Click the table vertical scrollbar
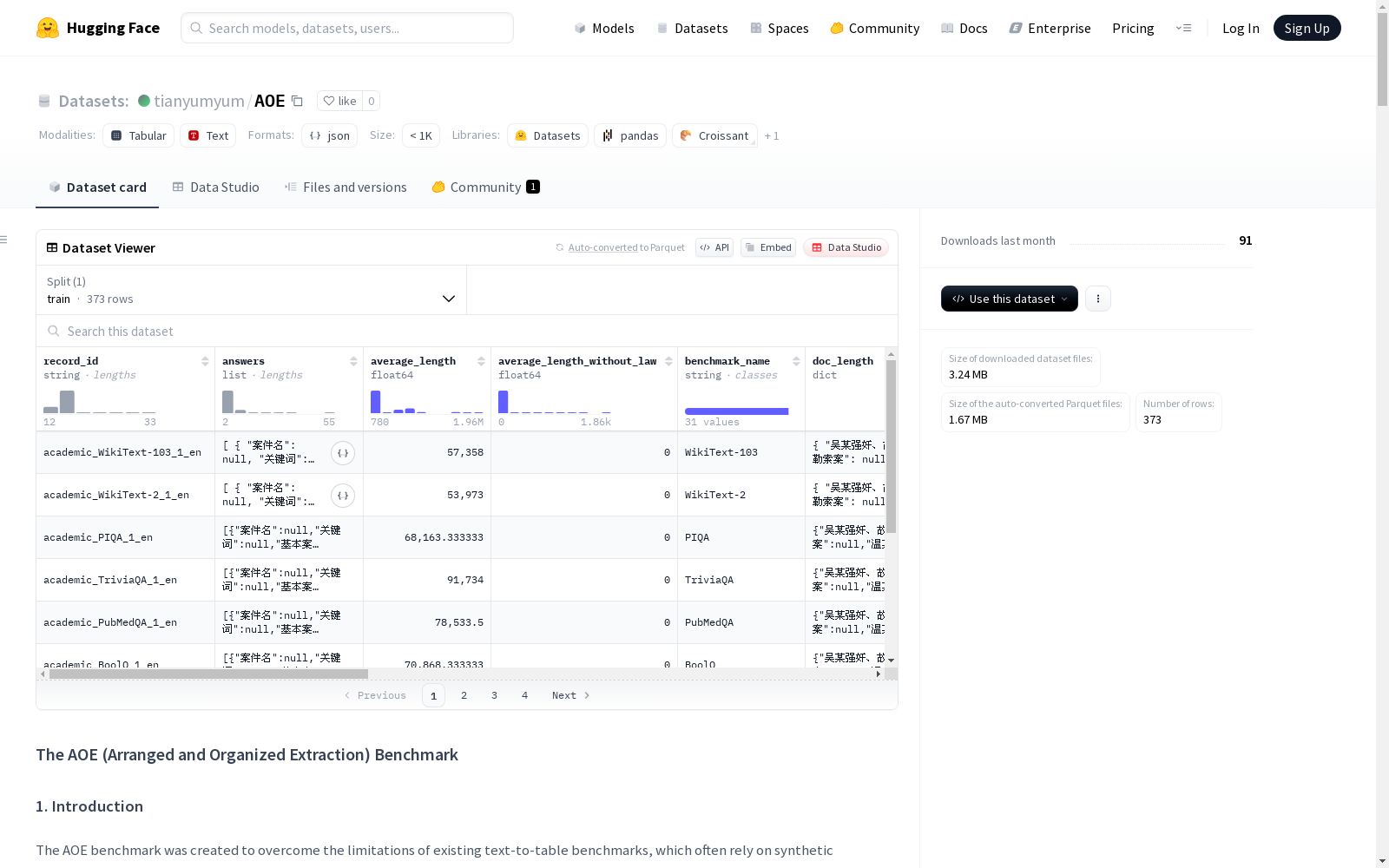Screen dimensions: 1389x868 point(891,446)
